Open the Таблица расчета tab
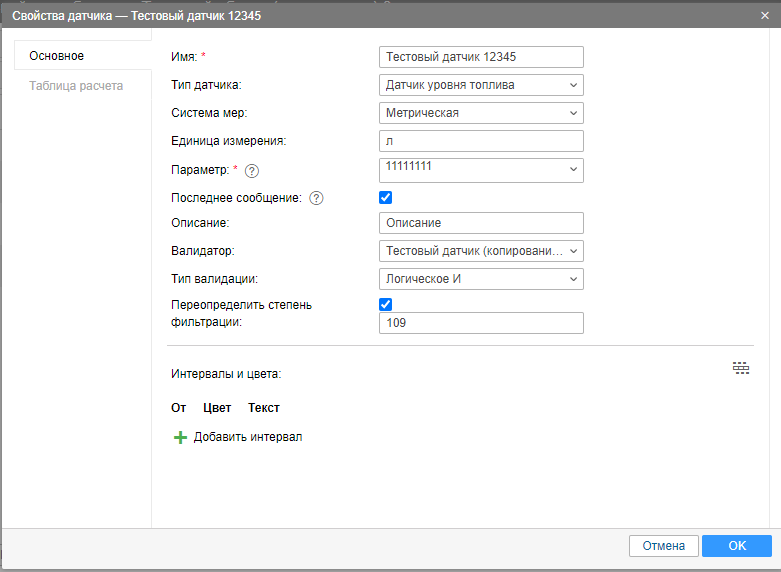The width and height of the screenshot is (781, 572). pos(76,86)
